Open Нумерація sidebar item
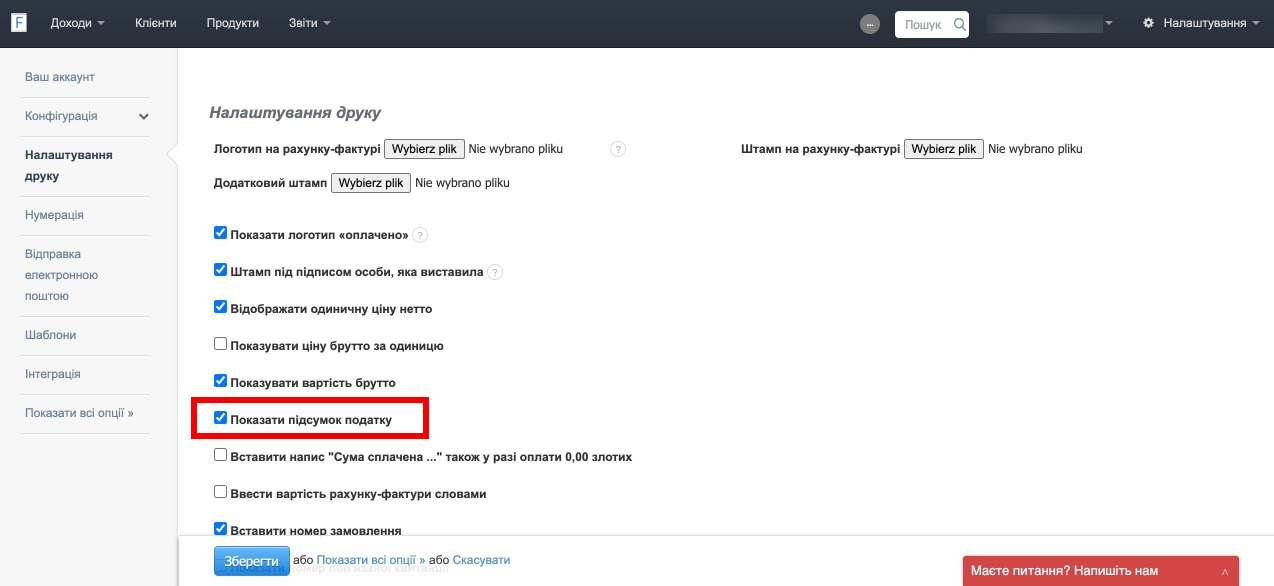The width and height of the screenshot is (1274, 586). (x=54, y=215)
